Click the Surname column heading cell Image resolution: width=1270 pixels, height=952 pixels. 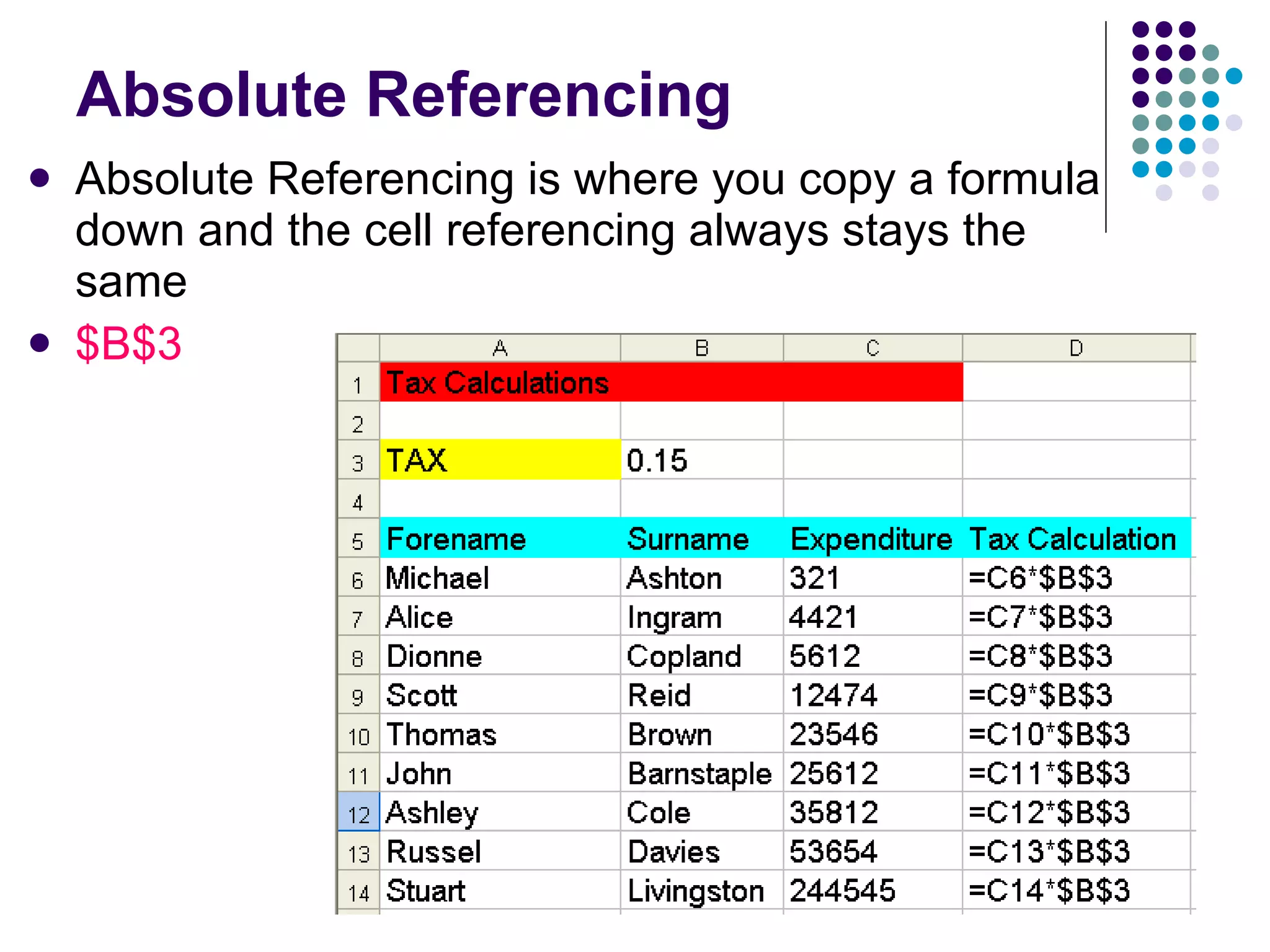tap(702, 538)
